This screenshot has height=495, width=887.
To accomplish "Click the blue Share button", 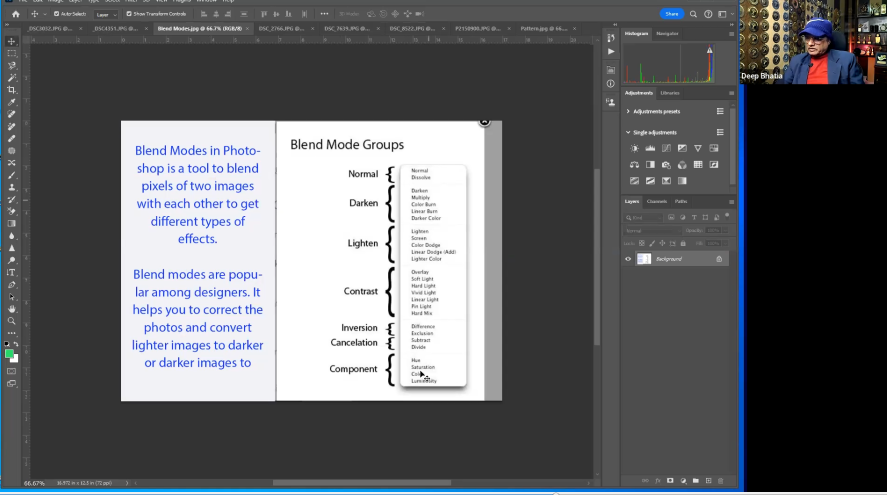I will [671, 14].
